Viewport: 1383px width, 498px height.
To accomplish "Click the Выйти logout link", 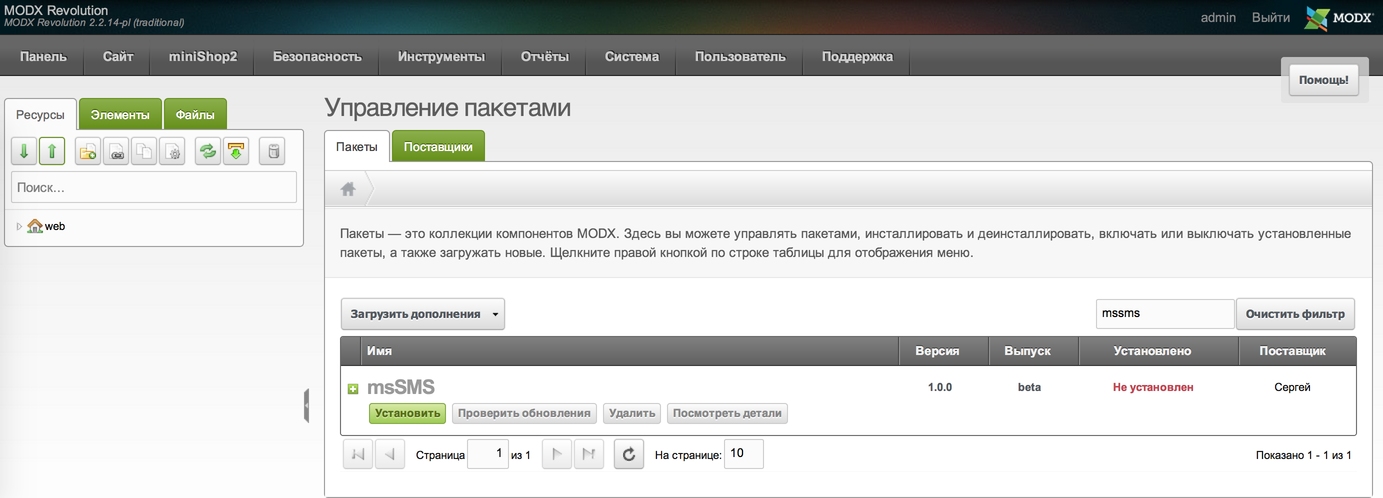I will (1270, 18).
